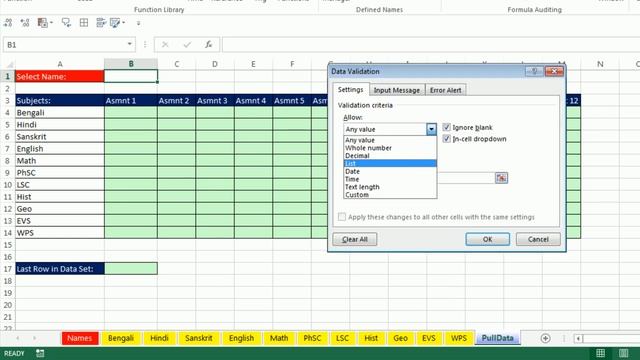Screen dimensions: 640x360
Task: Switch to Normal view icon in status bar
Action: [600, 353]
